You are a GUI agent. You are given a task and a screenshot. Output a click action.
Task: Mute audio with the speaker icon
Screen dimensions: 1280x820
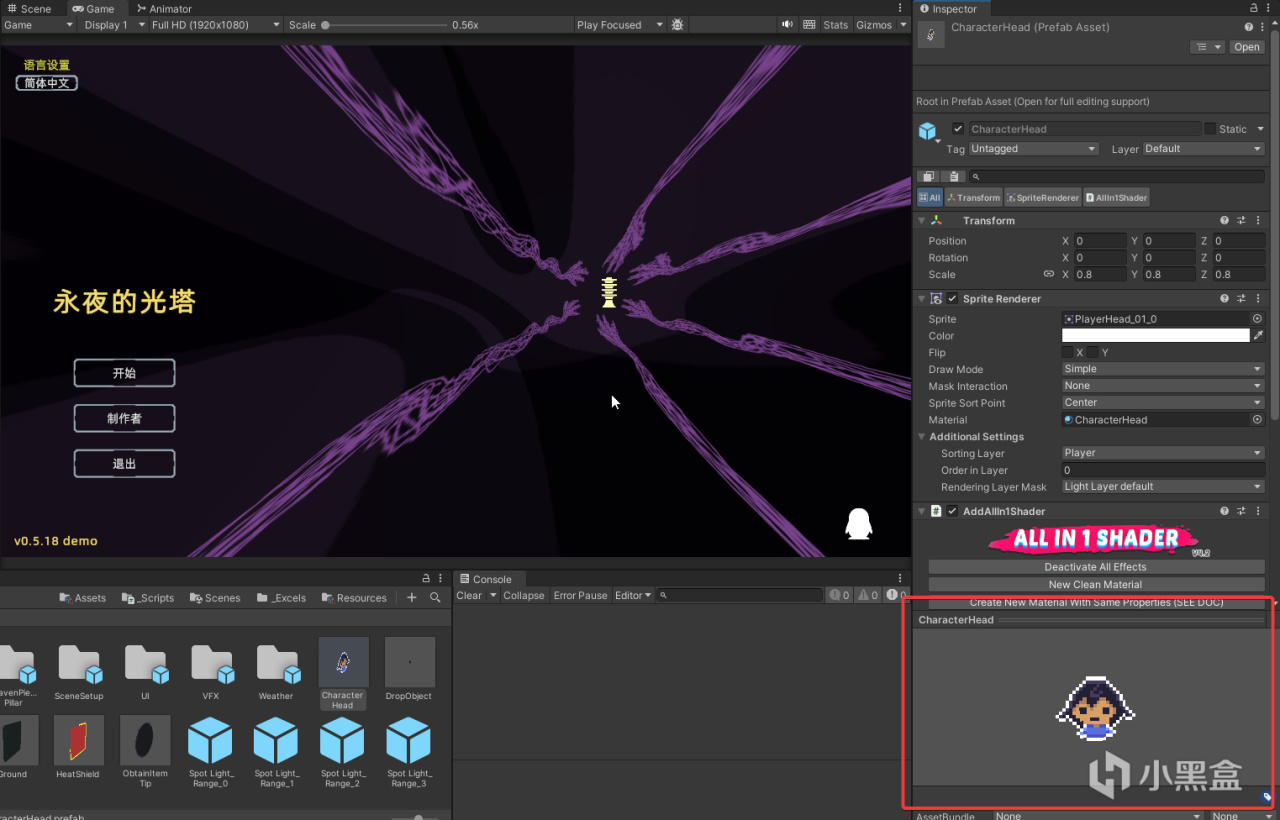click(x=787, y=25)
